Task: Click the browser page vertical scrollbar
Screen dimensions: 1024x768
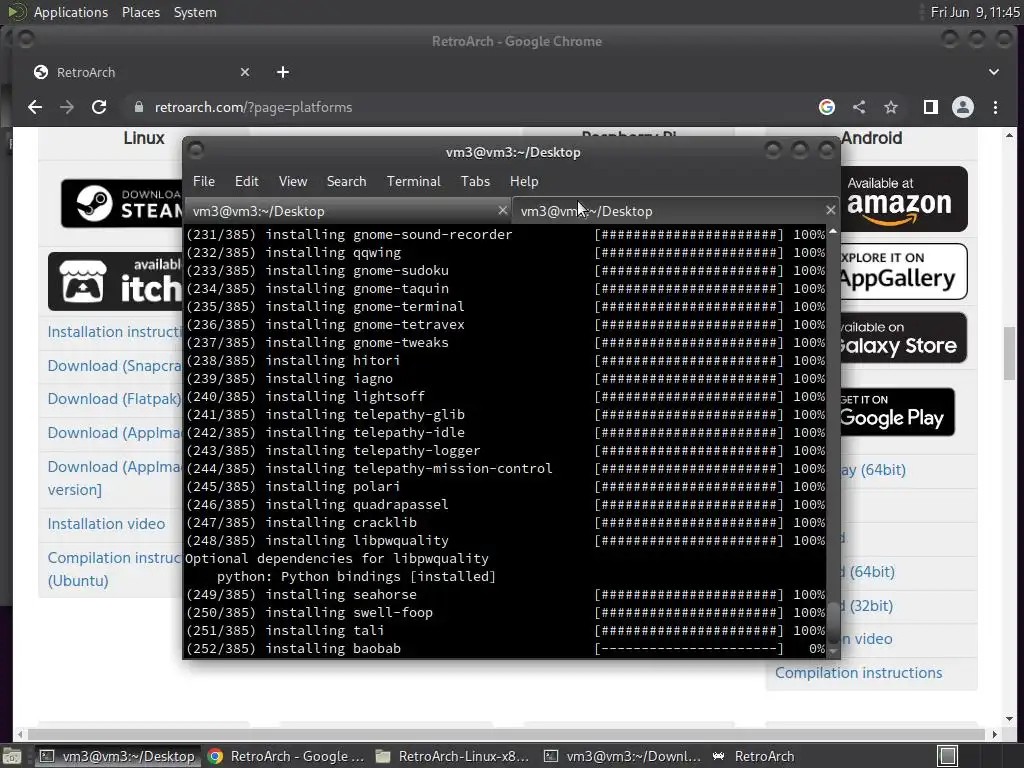Action: pyautogui.click(x=1009, y=353)
